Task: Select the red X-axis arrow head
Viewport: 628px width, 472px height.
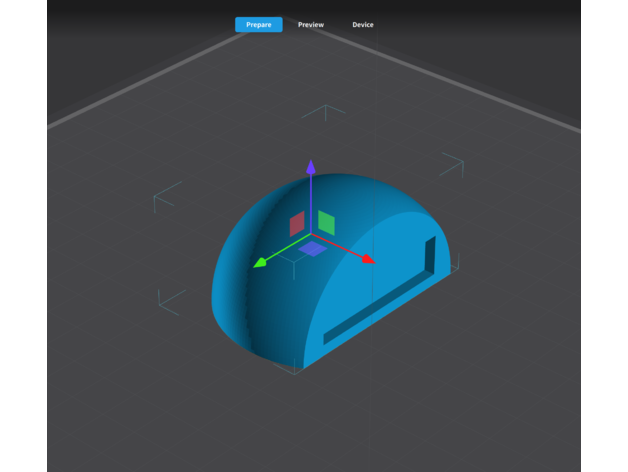Action: (368, 259)
